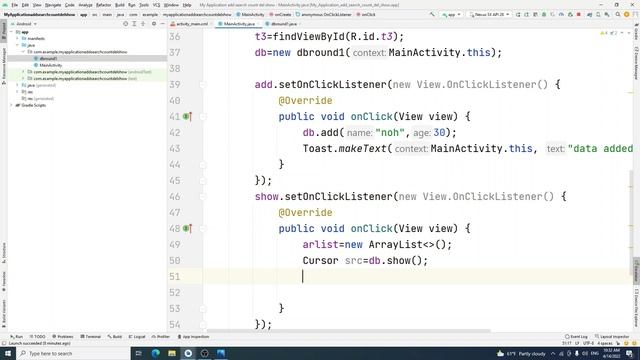Expand the Gradle Scripts tree node

tap(12, 105)
